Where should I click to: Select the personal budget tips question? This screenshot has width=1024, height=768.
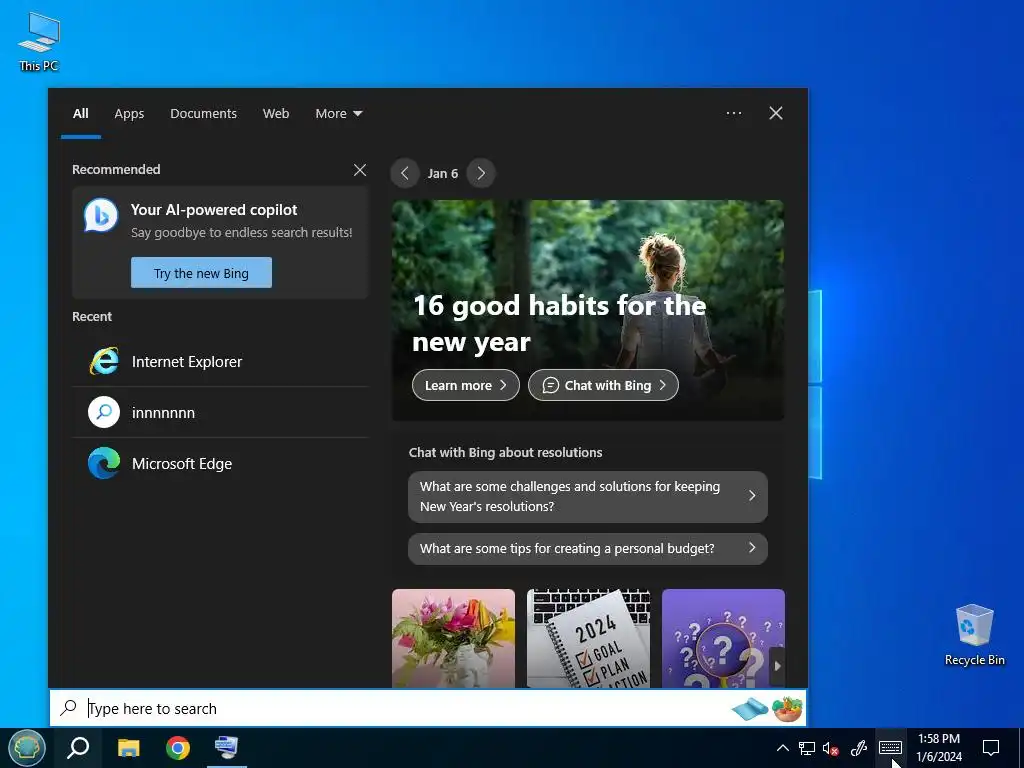click(588, 549)
